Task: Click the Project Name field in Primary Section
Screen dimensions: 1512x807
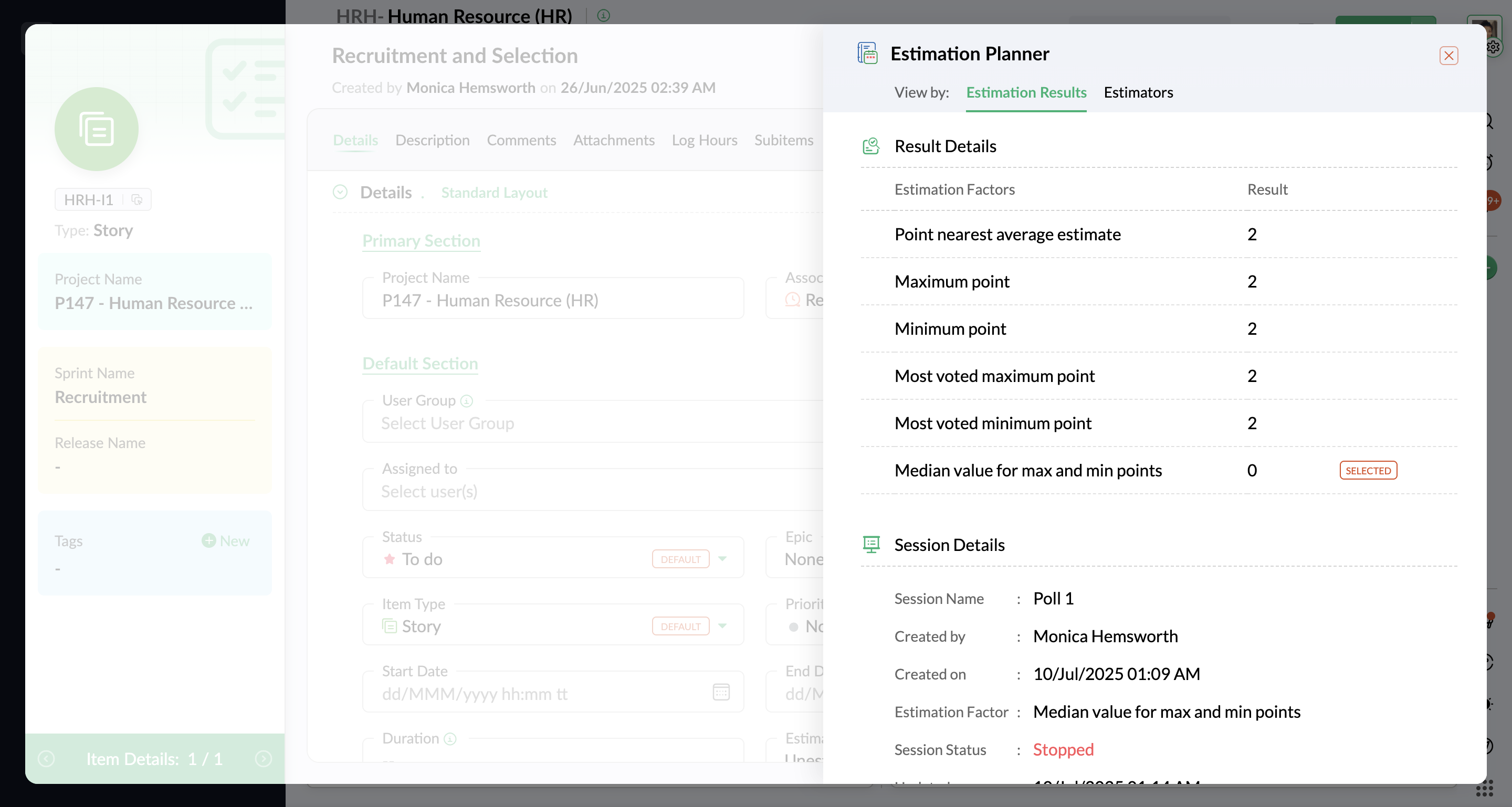Action: 553,299
